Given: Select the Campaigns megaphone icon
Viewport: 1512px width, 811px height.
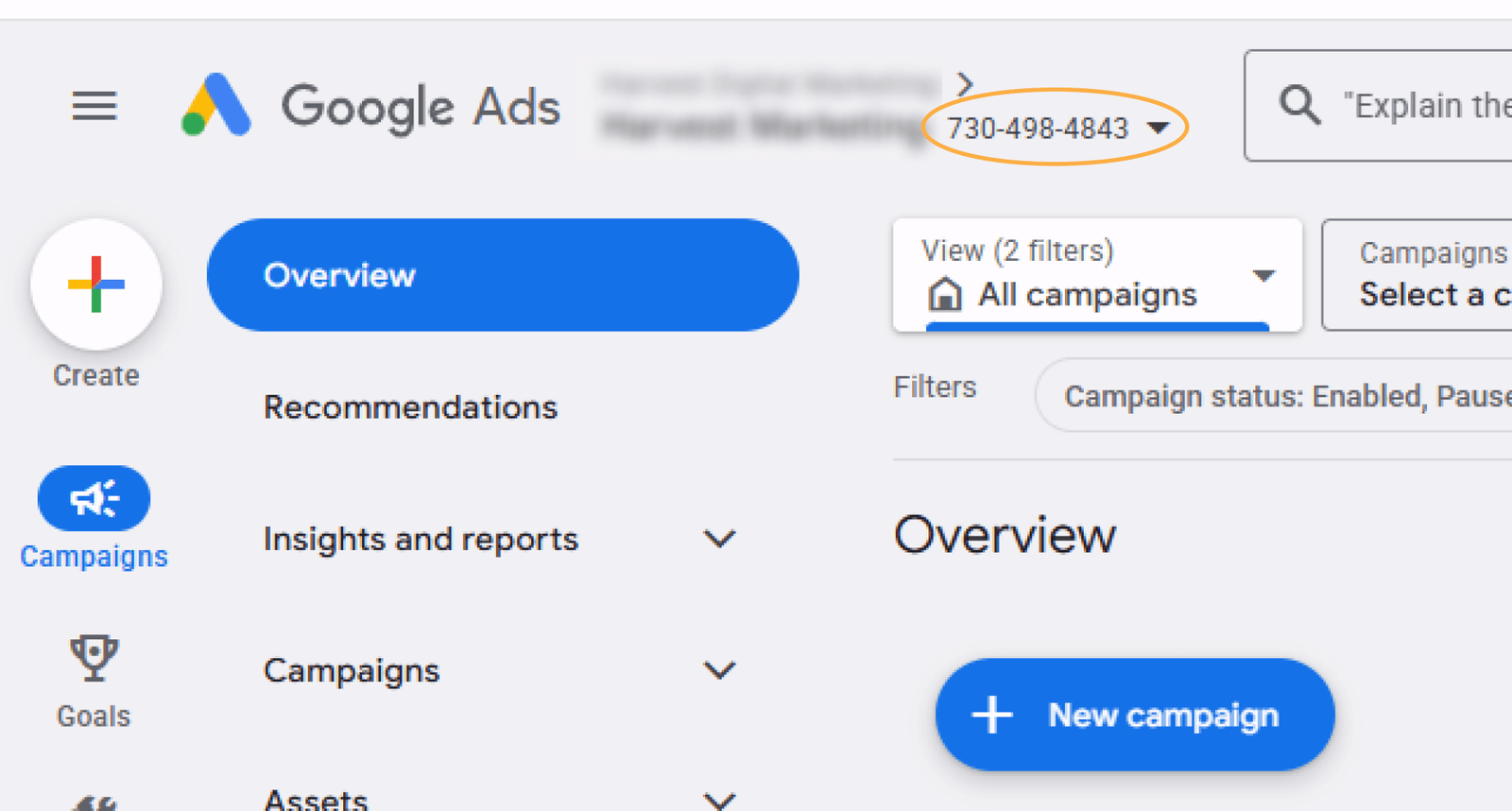Looking at the screenshot, I should [94, 498].
